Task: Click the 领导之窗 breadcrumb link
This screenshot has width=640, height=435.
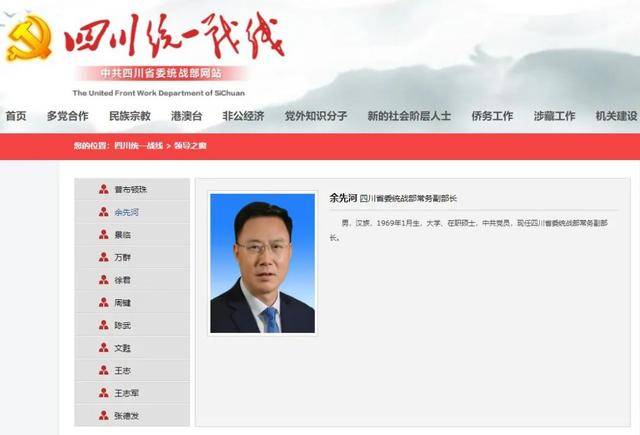Action: [190, 146]
